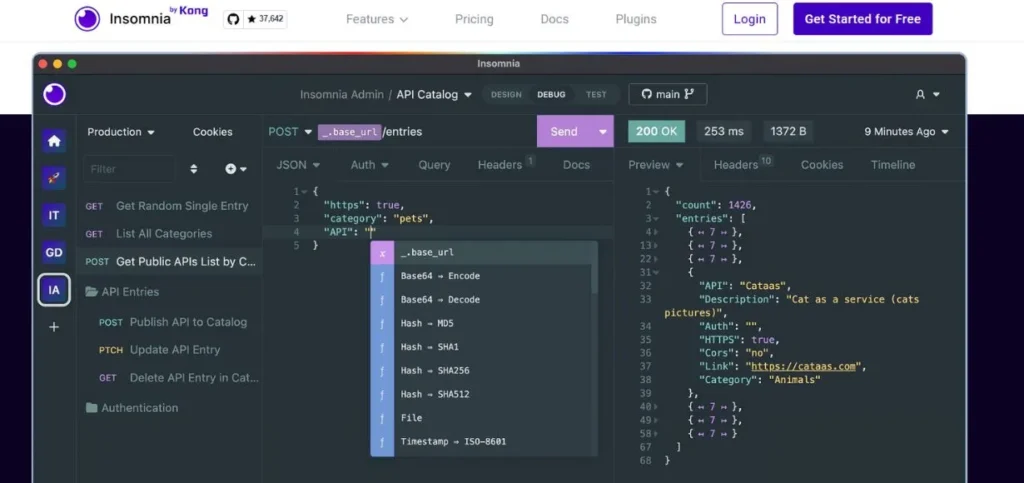Viewport: 1024px width, 483px height.
Task: Open the Auth type dropdown
Action: click(x=369, y=165)
